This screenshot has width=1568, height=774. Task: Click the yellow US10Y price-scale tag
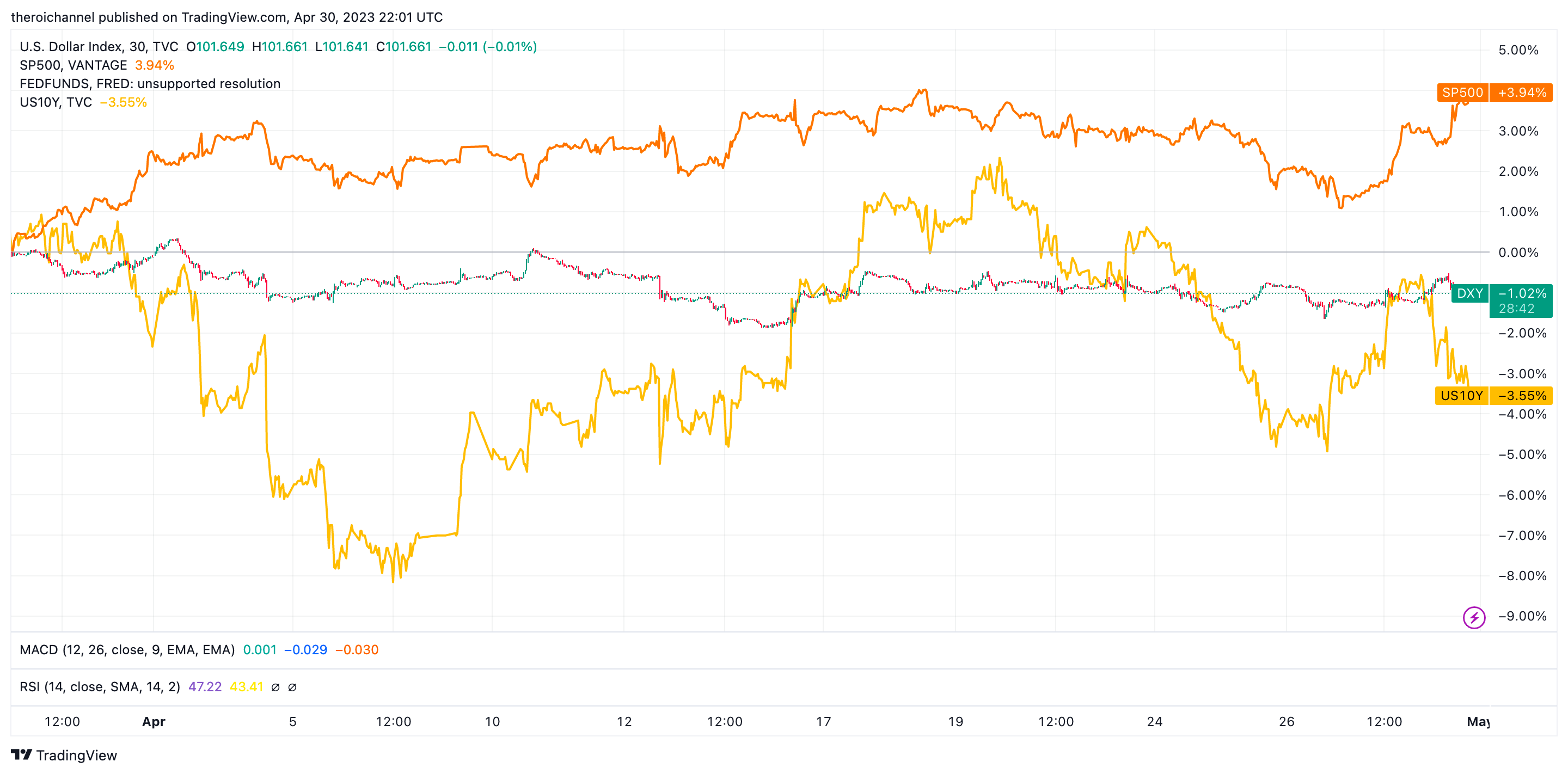click(1461, 396)
